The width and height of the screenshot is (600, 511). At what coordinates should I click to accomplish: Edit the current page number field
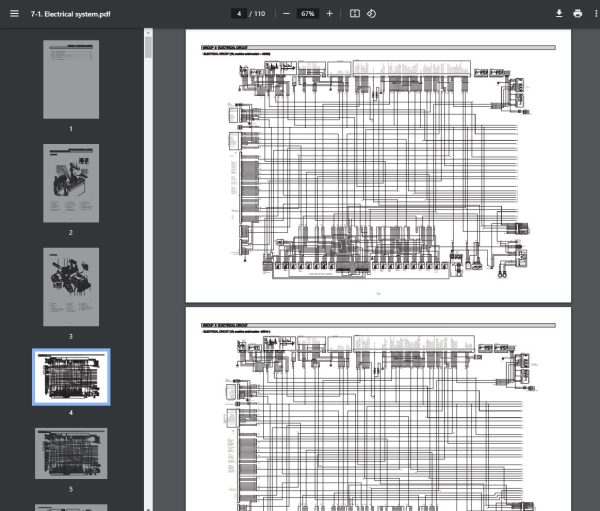click(x=239, y=14)
